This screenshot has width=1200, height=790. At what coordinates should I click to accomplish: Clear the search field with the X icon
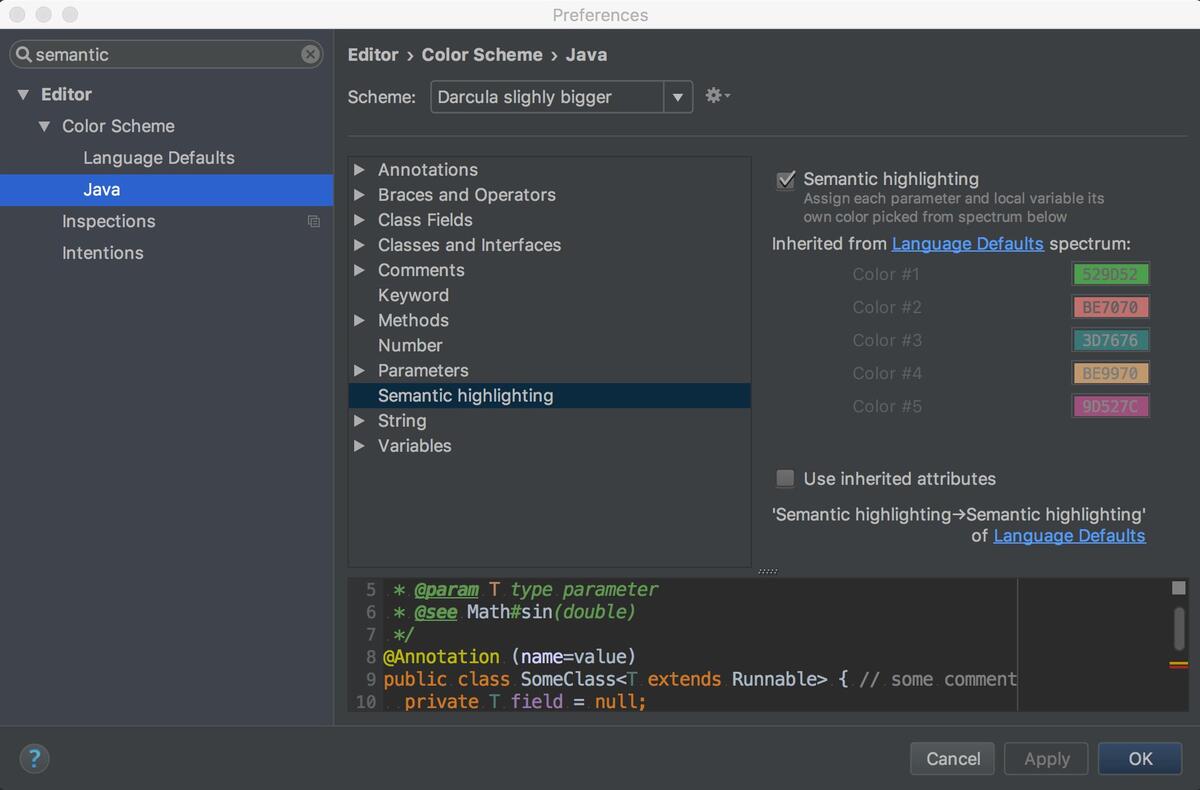coord(310,54)
